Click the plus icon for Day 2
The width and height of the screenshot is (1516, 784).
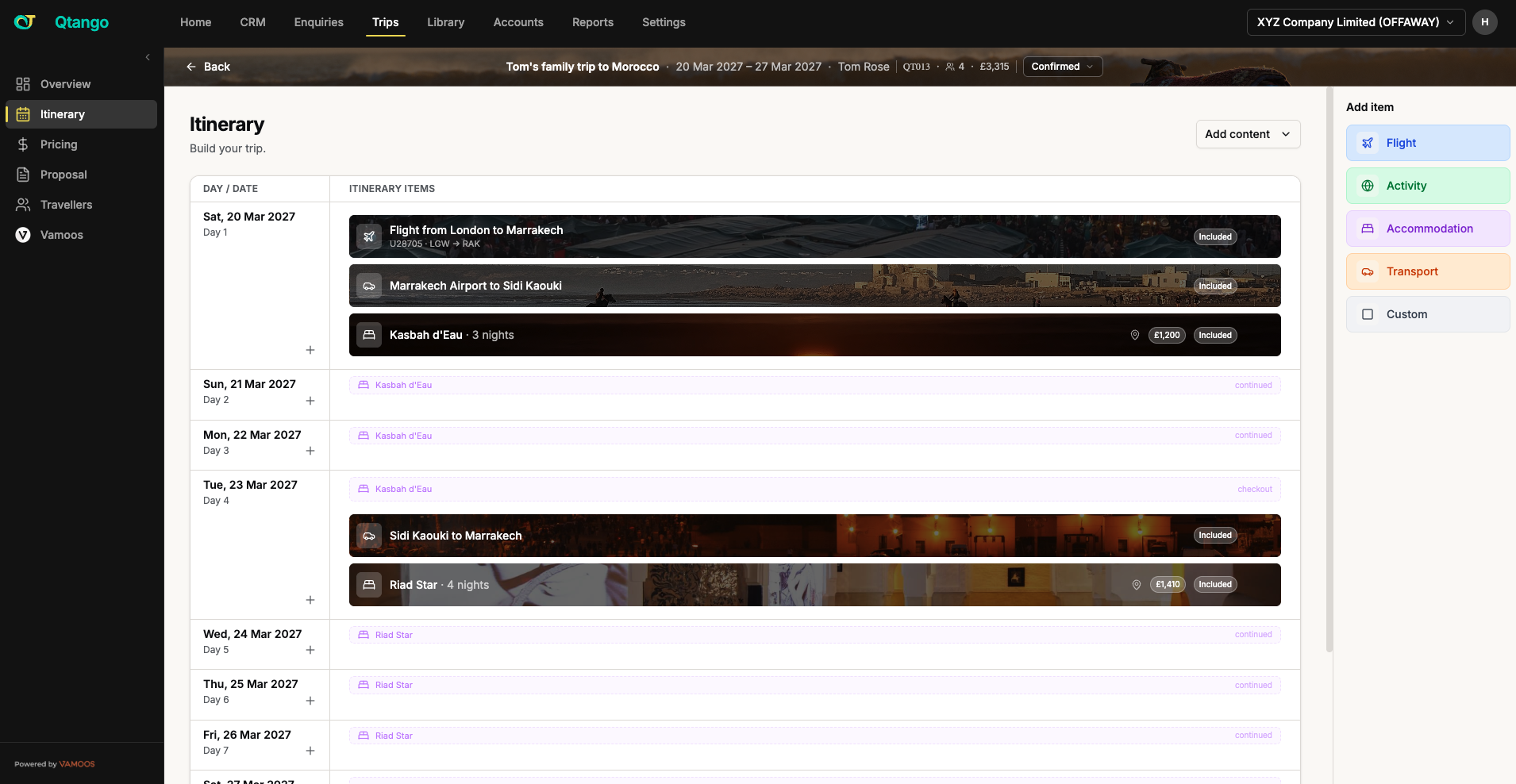tap(310, 401)
